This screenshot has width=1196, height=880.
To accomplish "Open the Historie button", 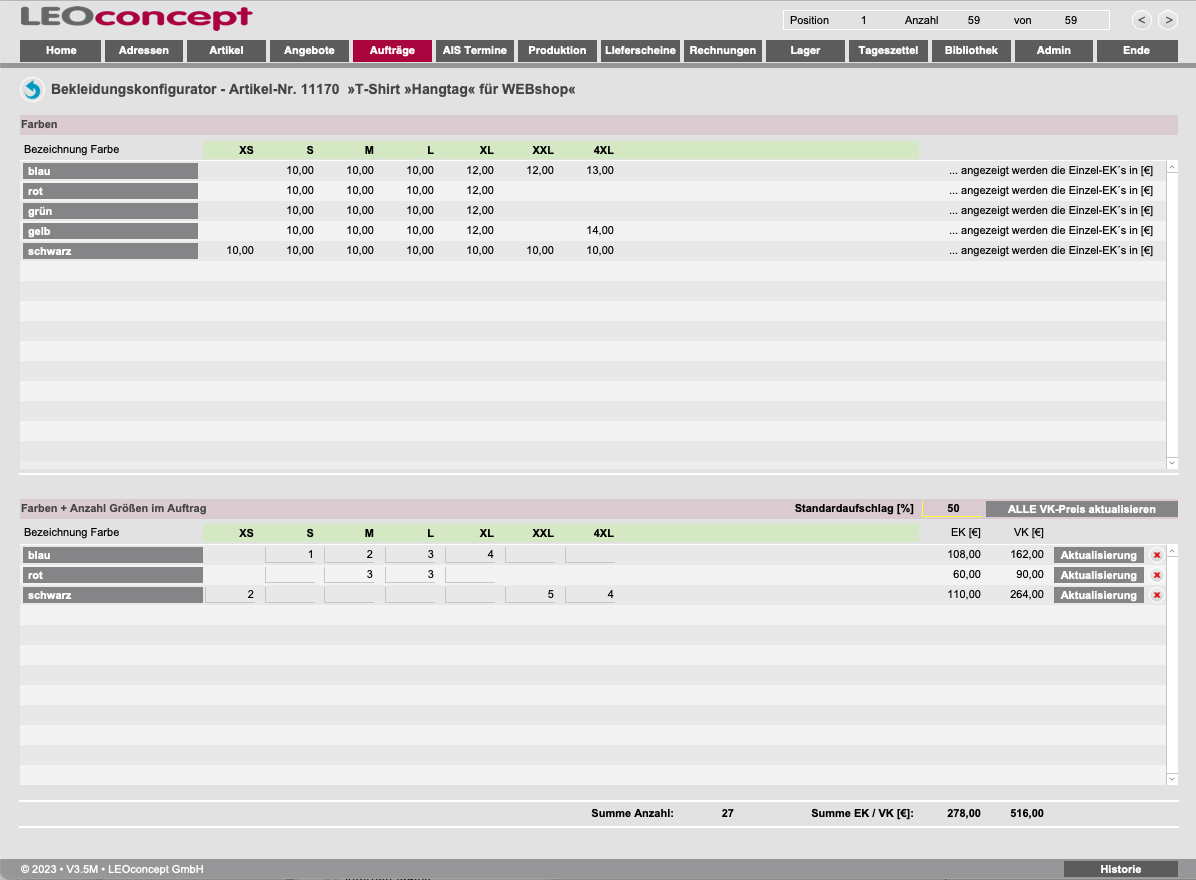I will tap(1120, 869).
